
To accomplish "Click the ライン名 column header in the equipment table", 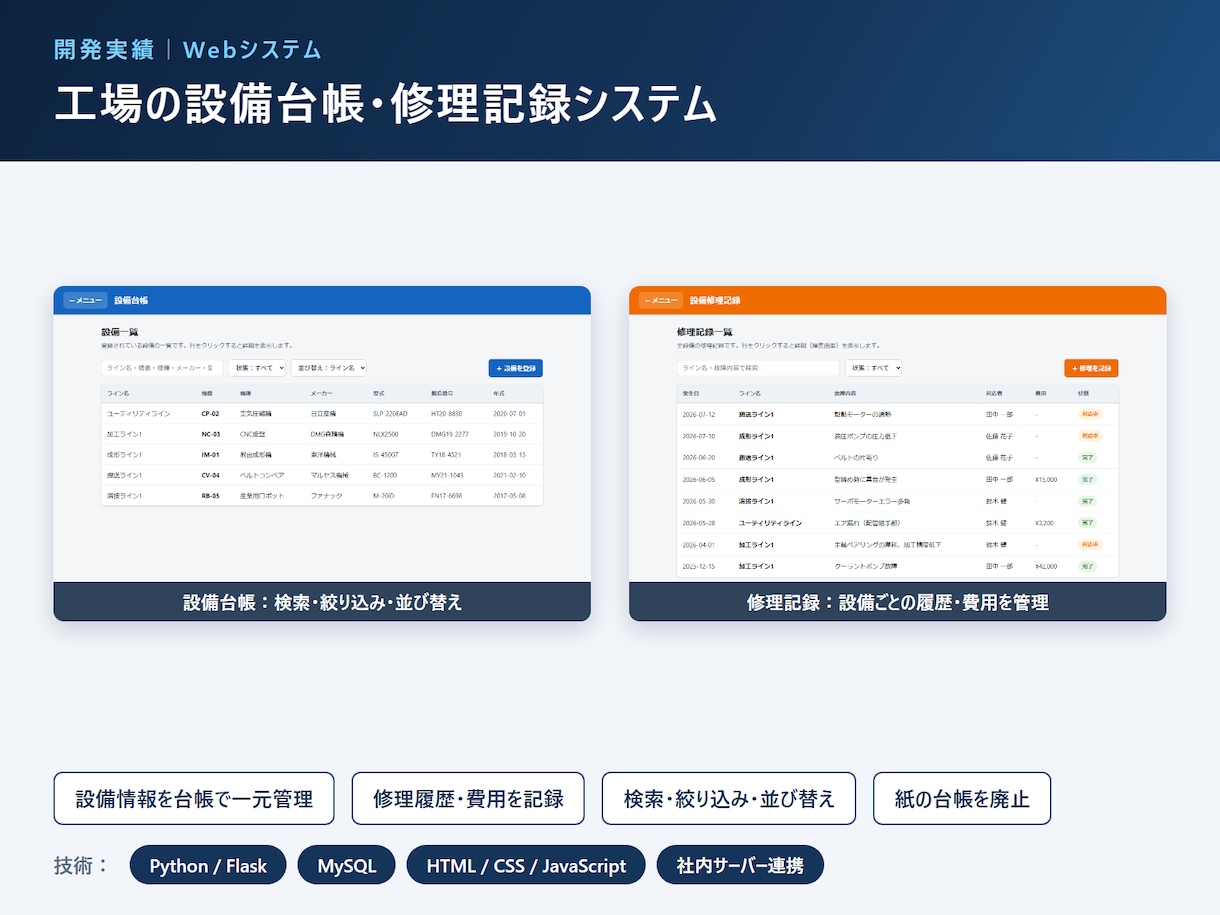I will pos(118,393).
